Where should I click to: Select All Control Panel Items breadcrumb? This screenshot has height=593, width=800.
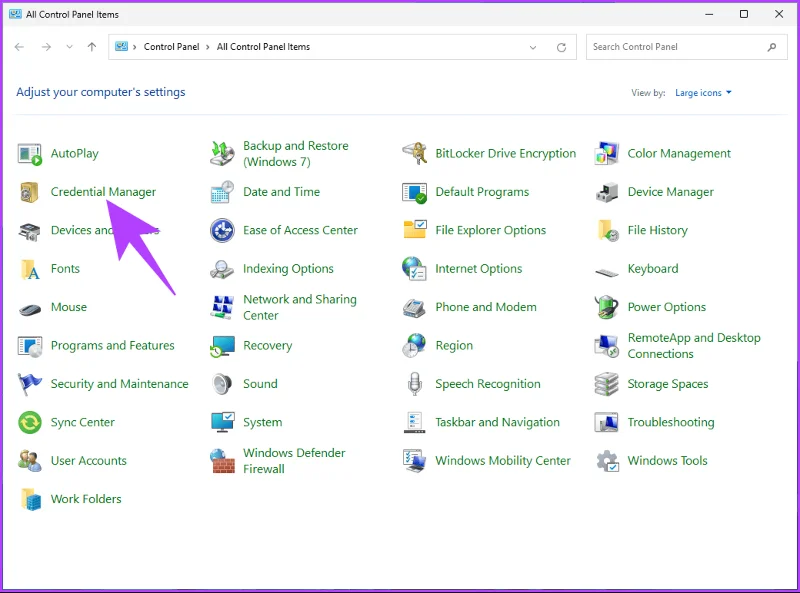[263, 47]
